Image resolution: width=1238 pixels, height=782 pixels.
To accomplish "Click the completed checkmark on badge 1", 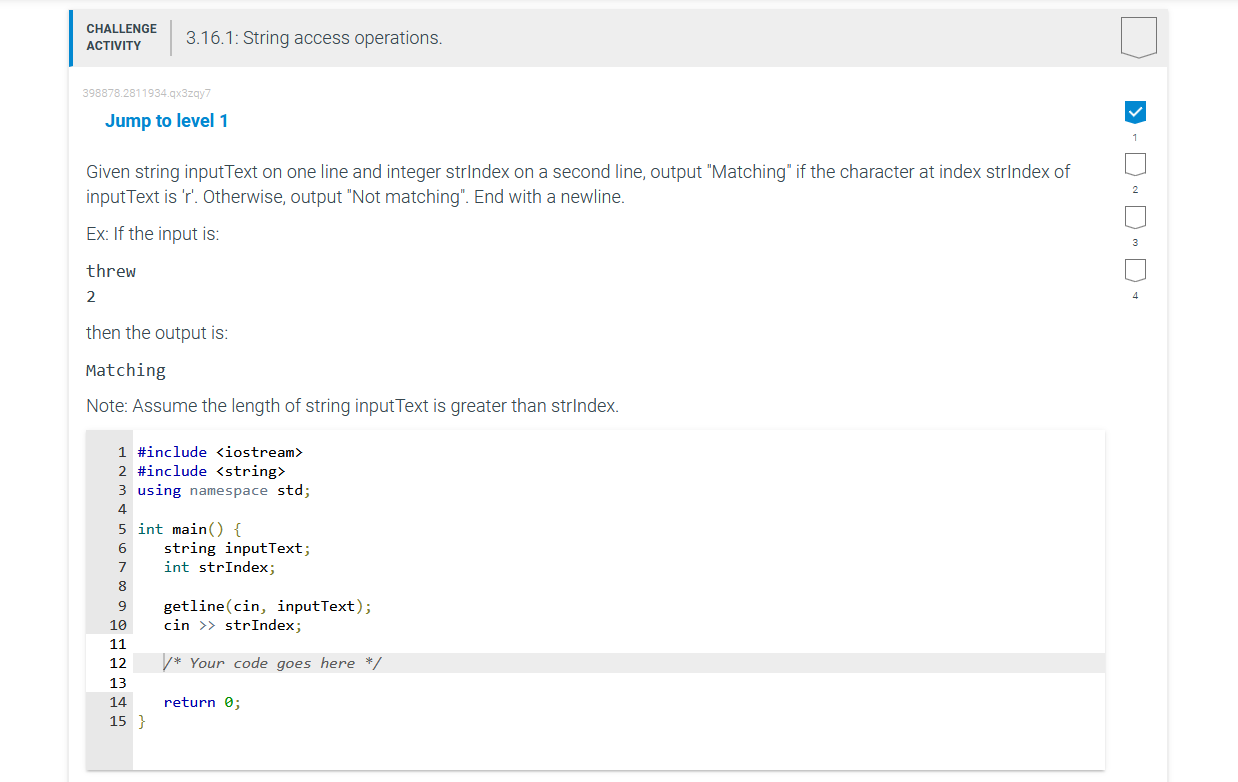I will 1135,111.
